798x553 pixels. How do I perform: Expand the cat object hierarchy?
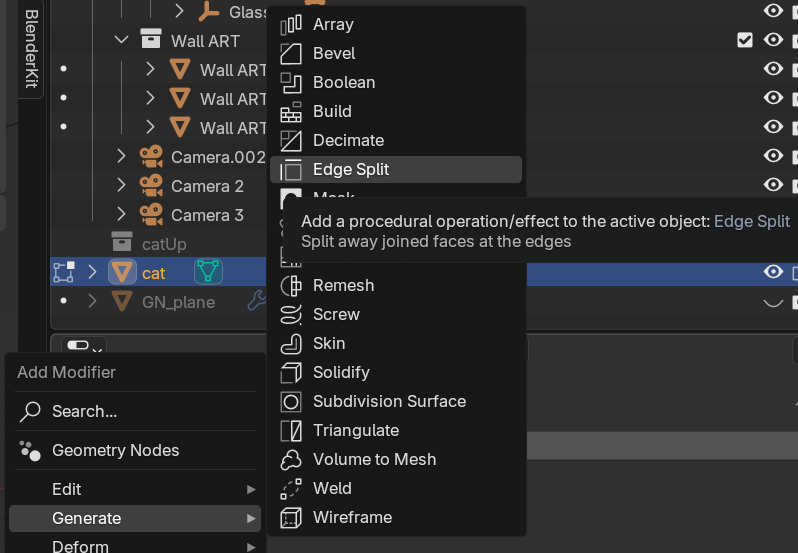[x=93, y=272]
